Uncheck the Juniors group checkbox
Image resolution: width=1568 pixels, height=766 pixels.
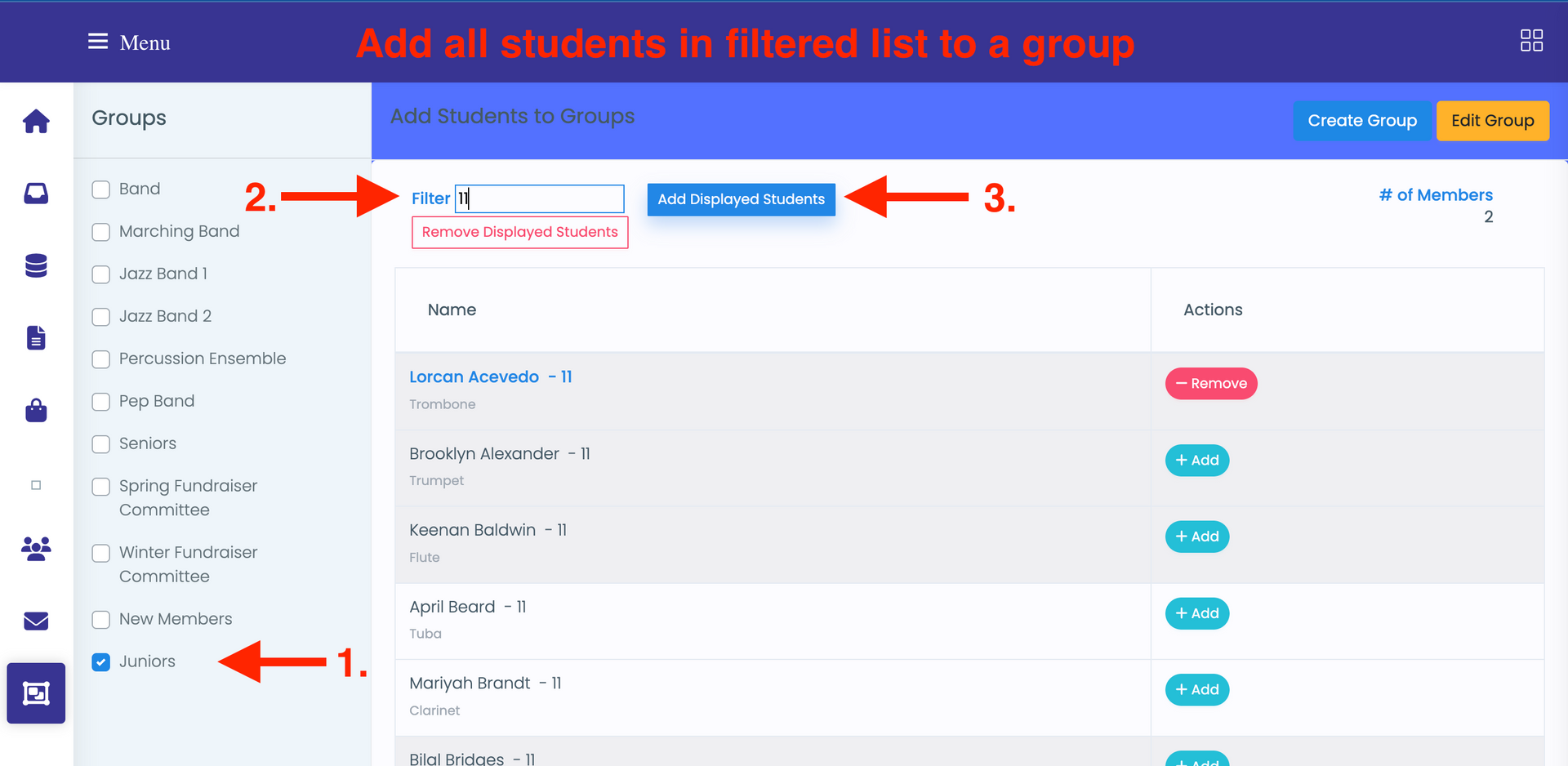click(101, 662)
